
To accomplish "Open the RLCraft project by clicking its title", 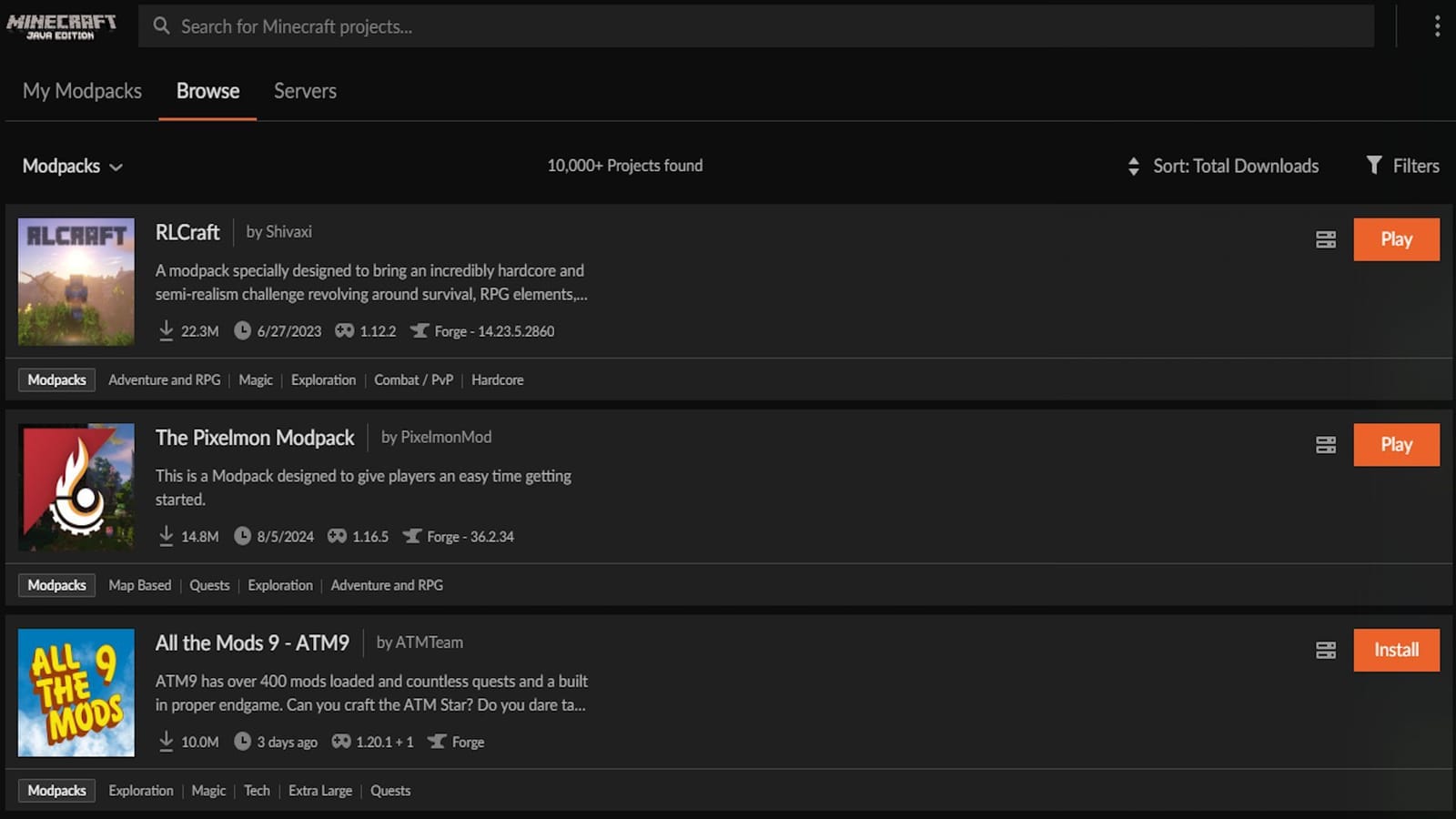I will pos(187,232).
